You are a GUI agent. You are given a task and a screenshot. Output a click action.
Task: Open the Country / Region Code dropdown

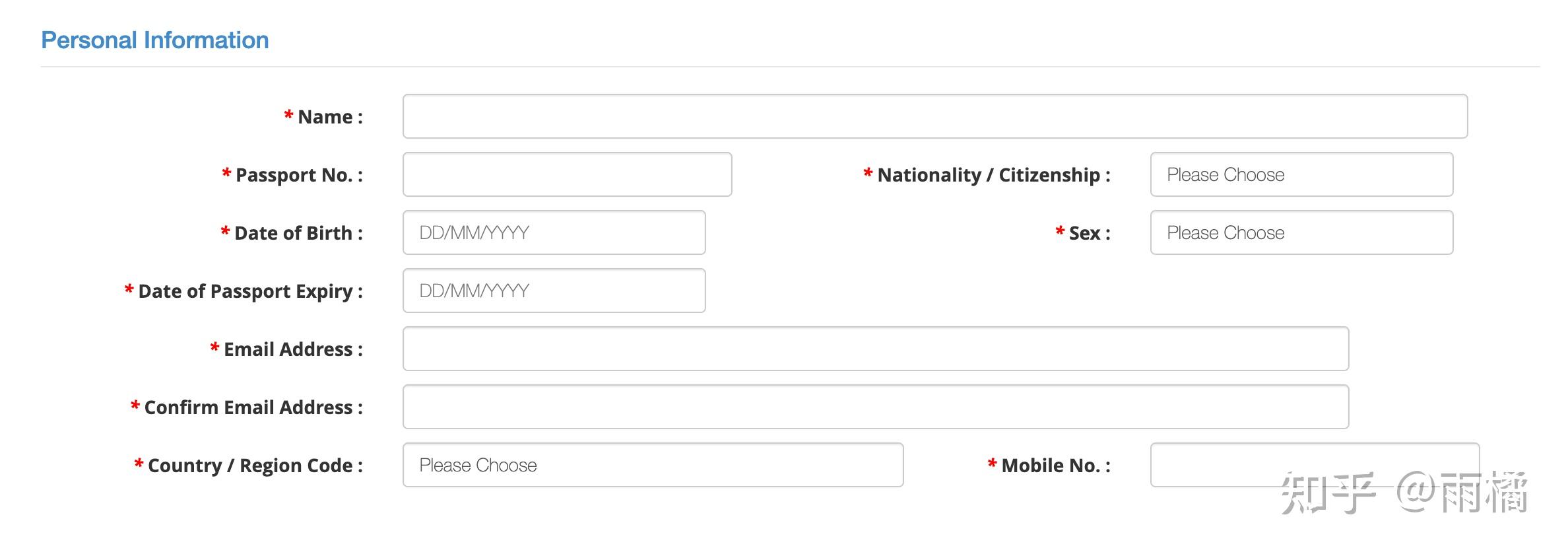(x=653, y=465)
